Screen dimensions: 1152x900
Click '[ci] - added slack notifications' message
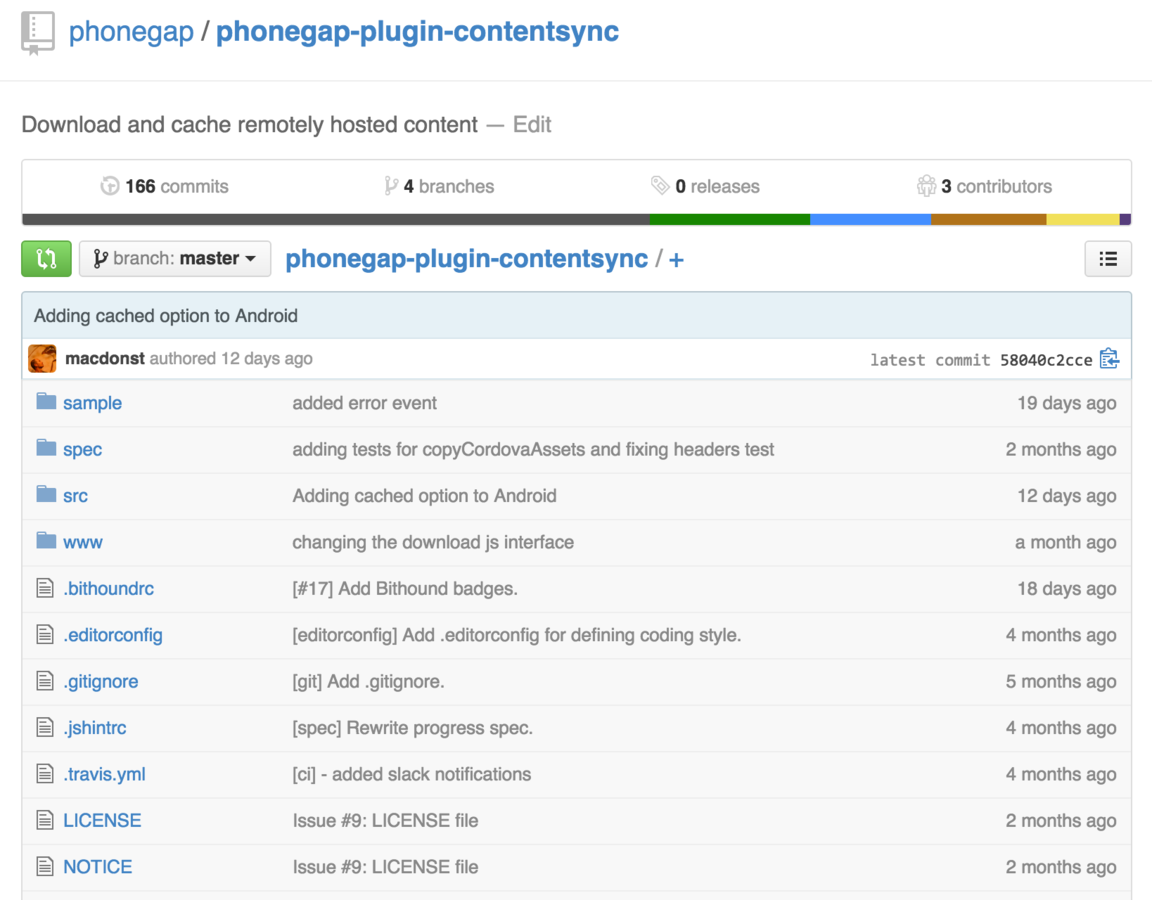pos(411,773)
